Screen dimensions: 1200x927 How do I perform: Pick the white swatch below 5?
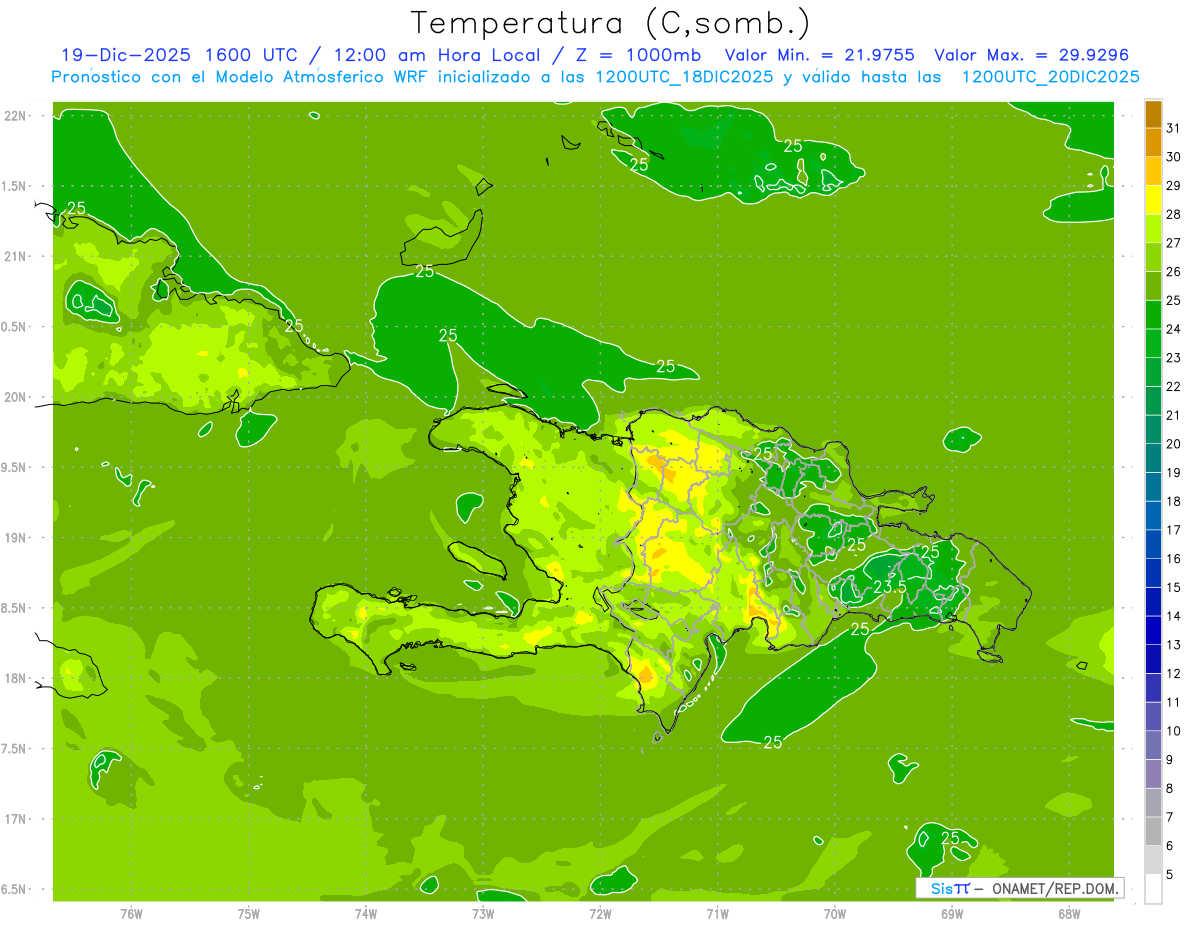coord(1153,889)
